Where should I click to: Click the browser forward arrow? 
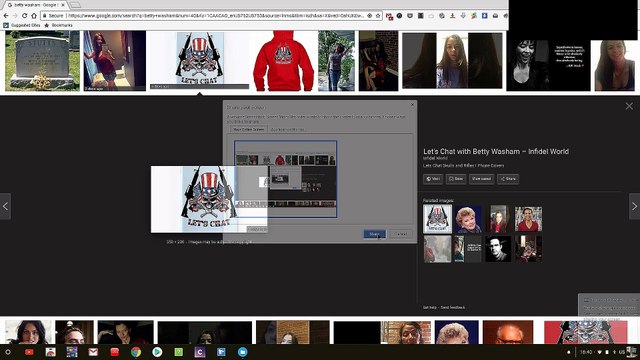coord(15,16)
